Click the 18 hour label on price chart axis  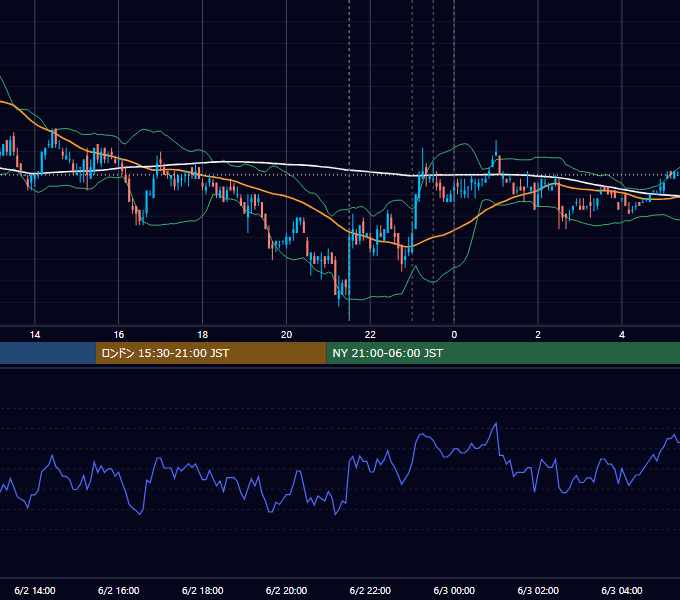click(x=203, y=335)
